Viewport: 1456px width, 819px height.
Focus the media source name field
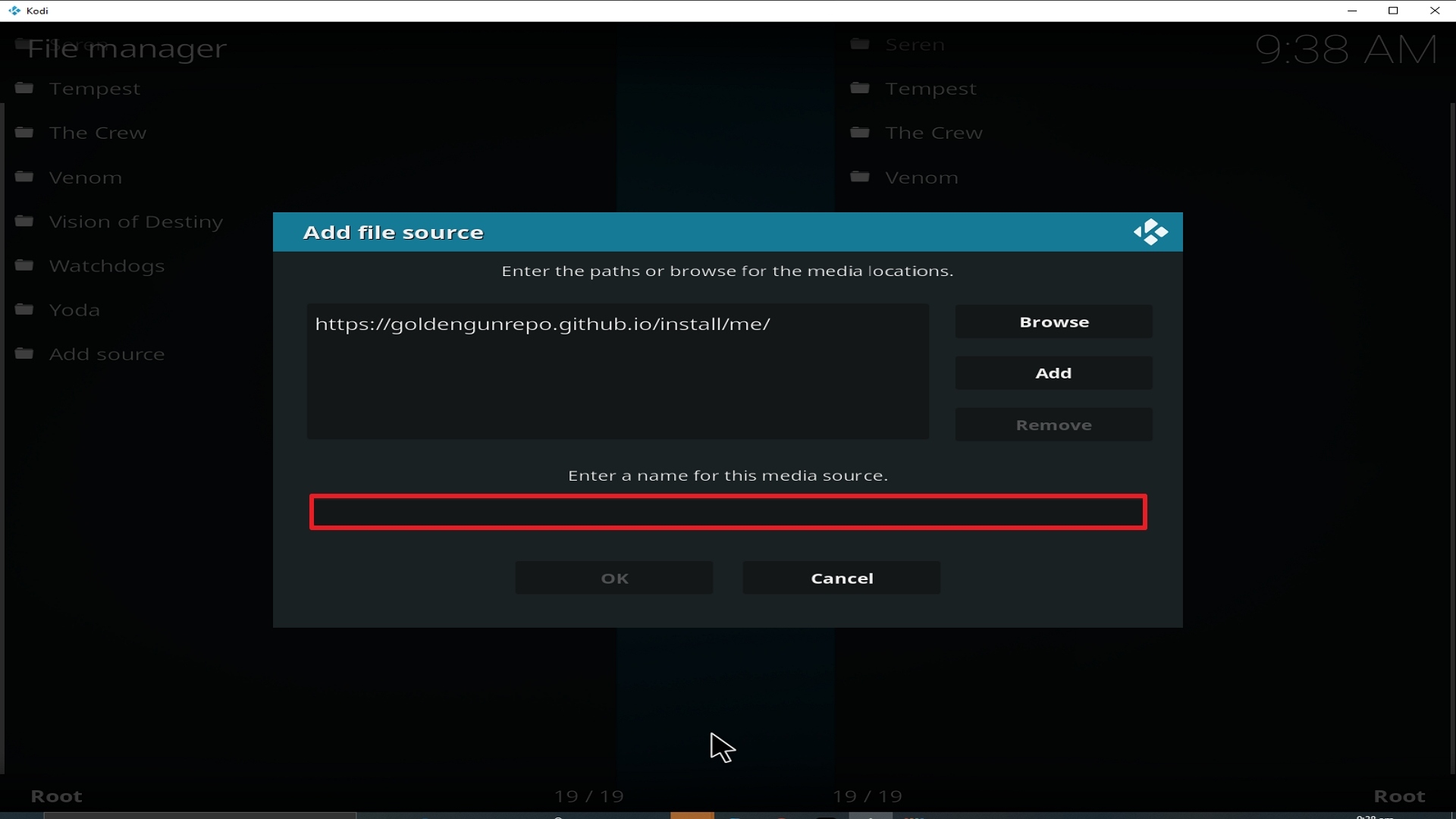coord(728,512)
